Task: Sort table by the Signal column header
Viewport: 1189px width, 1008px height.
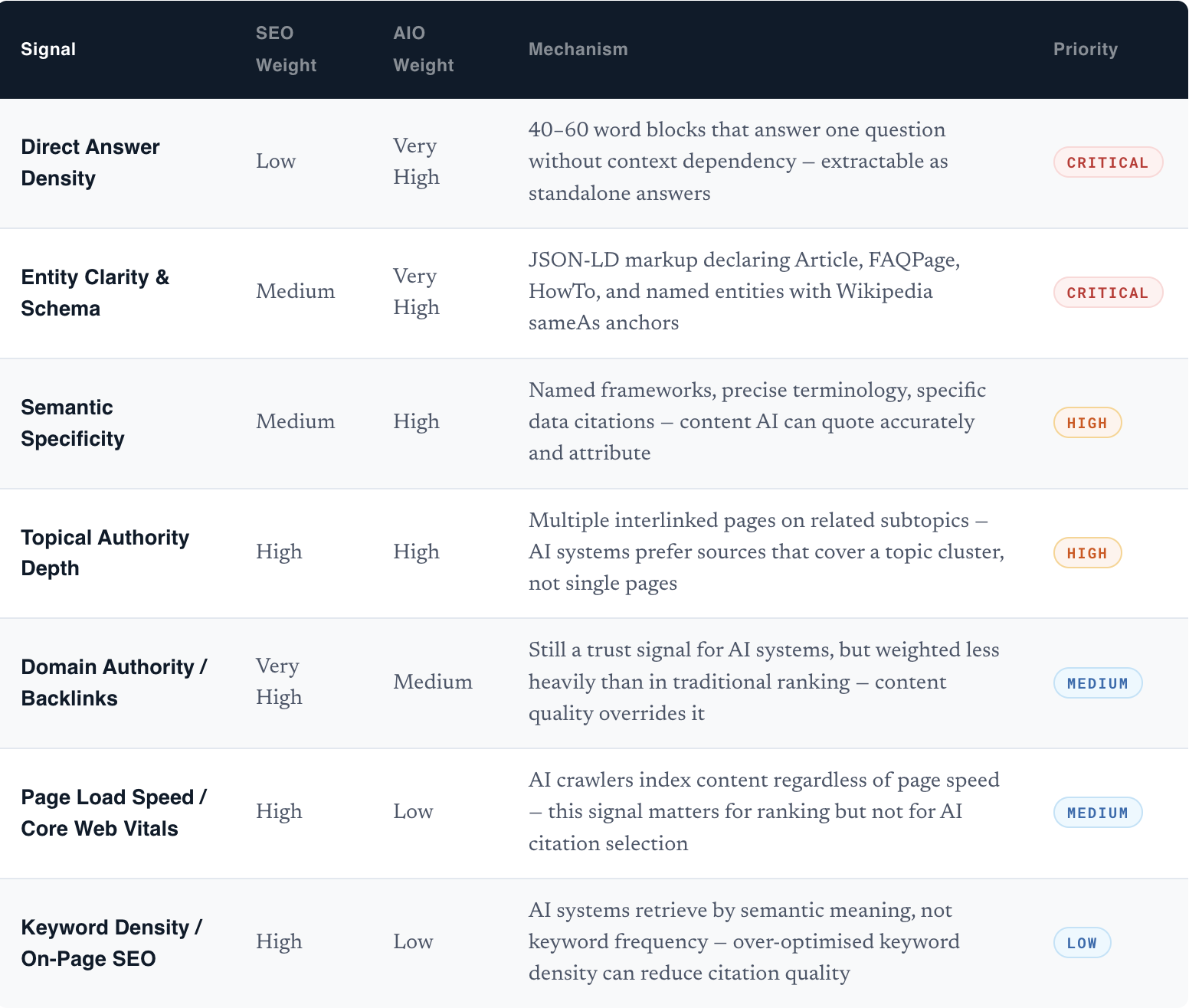Action: click(48, 49)
